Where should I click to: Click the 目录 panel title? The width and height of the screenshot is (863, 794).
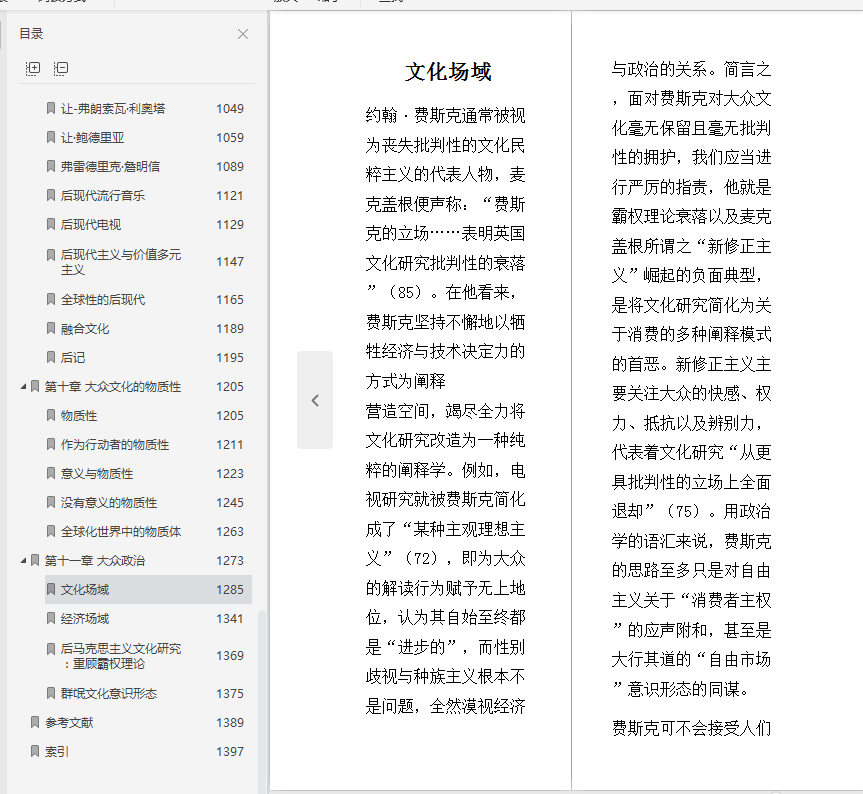[x=31, y=34]
